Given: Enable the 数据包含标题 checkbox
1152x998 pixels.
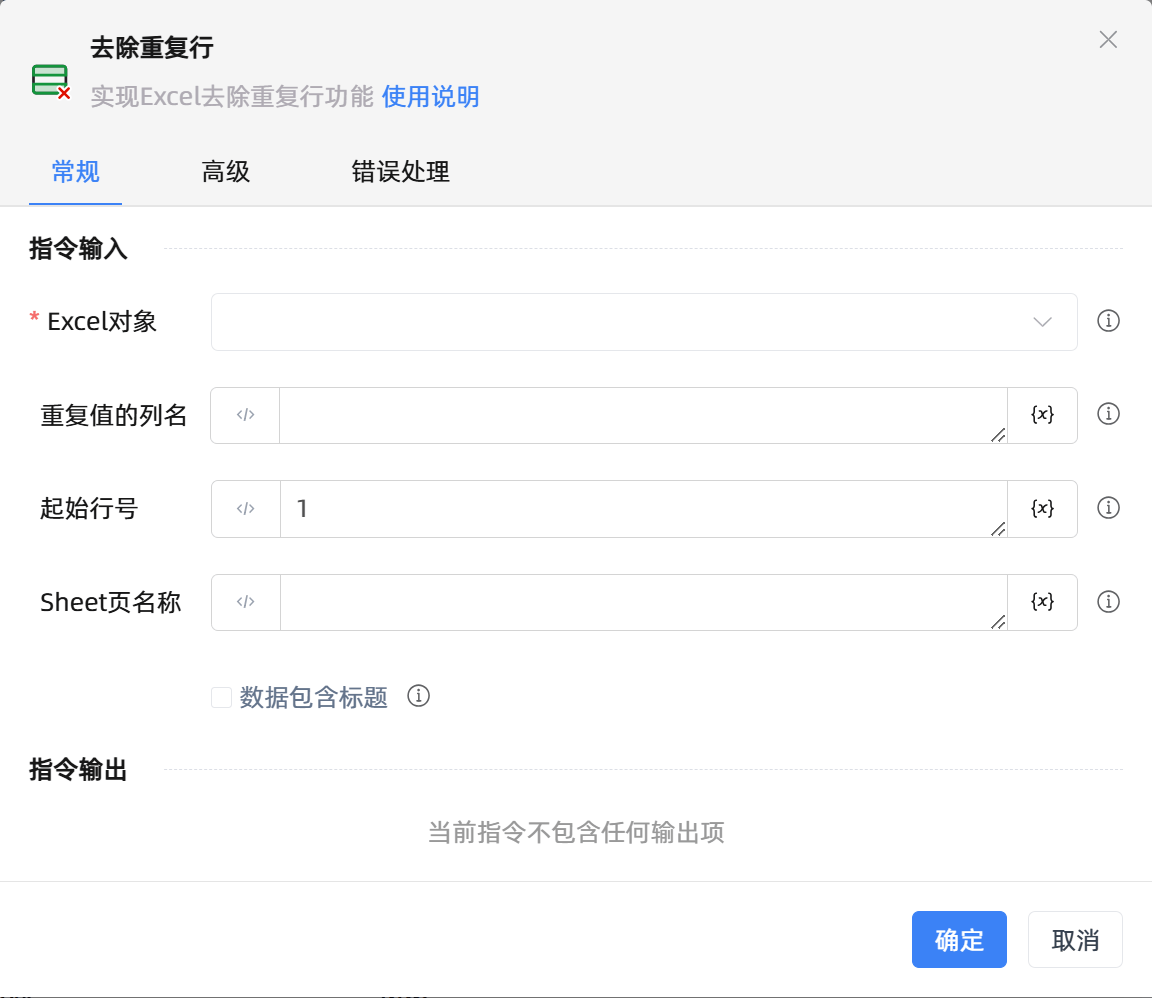Looking at the screenshot, I should click(222, 697).
